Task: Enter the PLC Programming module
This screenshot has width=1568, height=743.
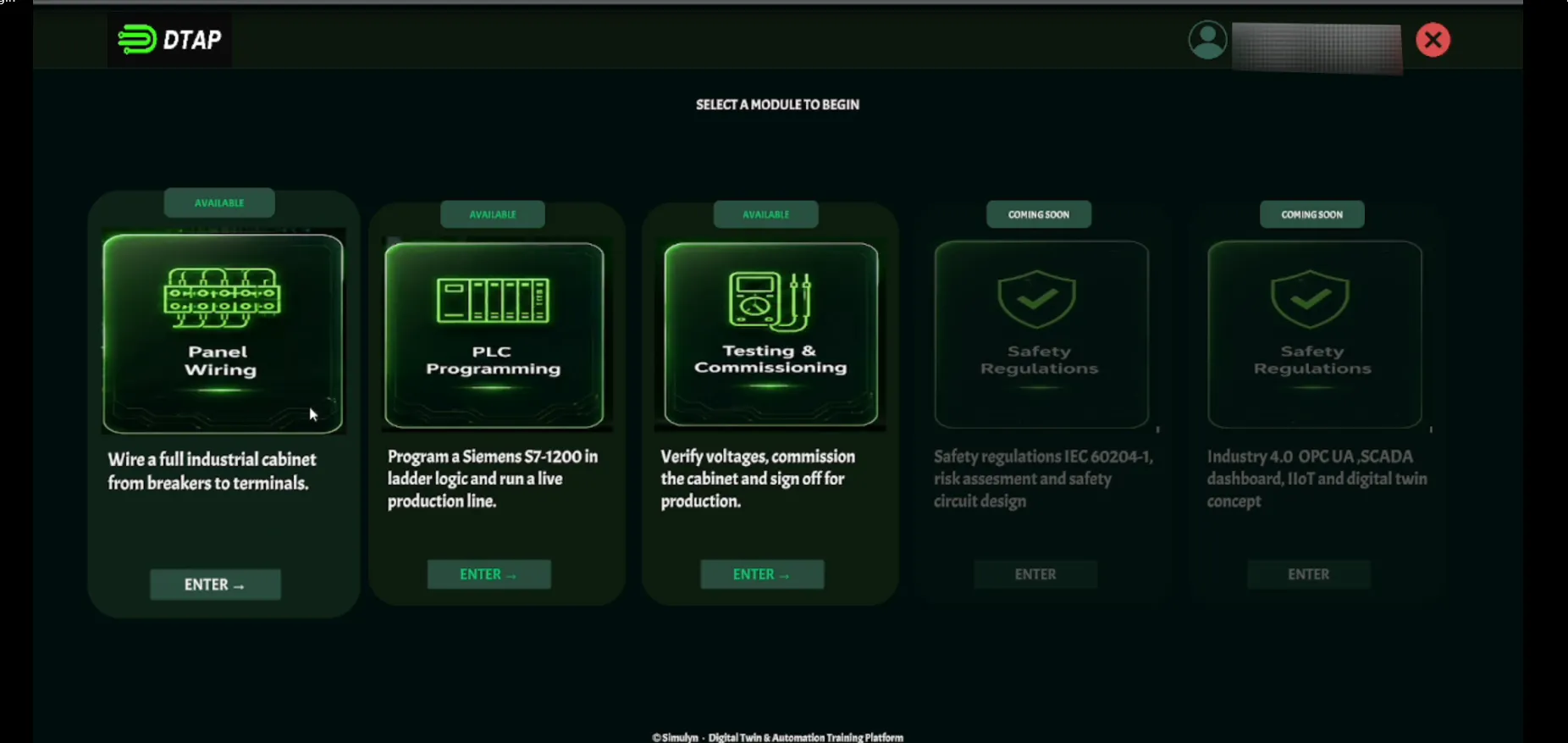Action: (489, 574)
